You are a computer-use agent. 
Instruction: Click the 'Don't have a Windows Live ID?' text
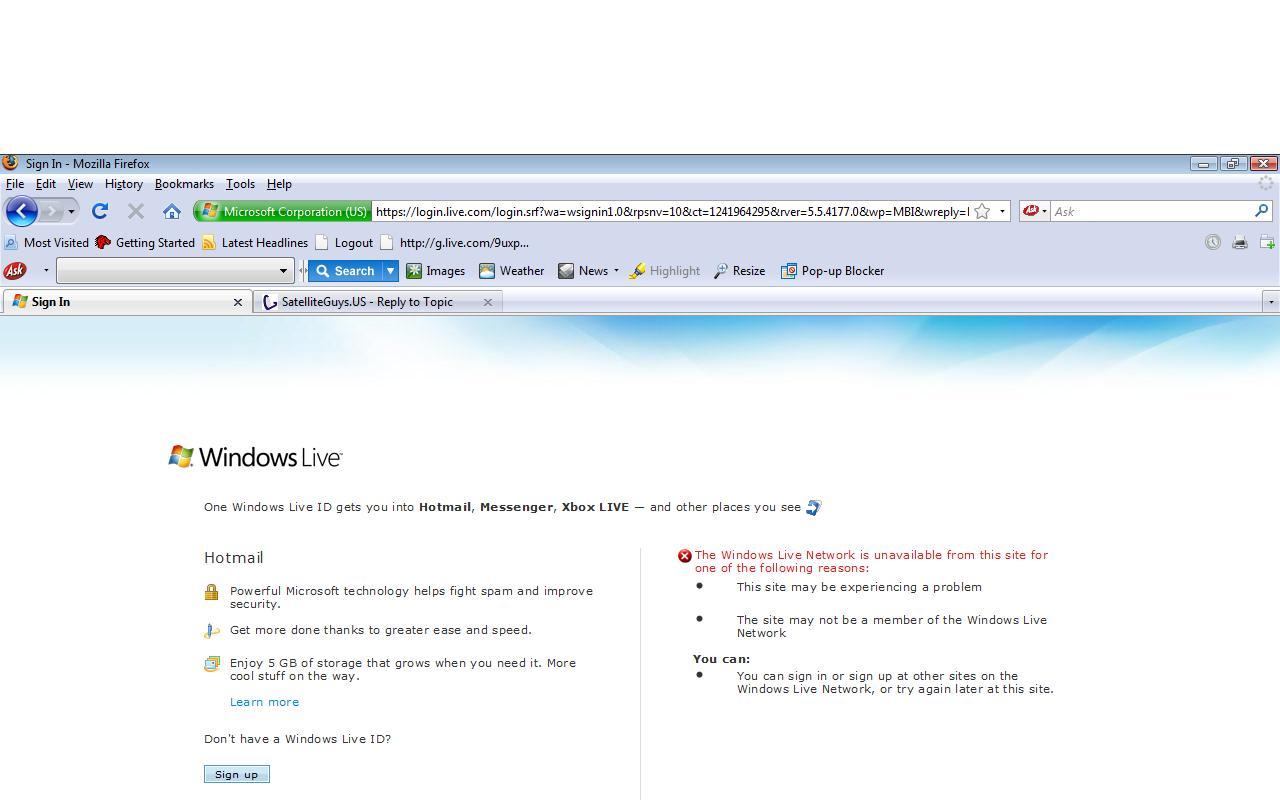pyautogui.click(x=297, y=739)
